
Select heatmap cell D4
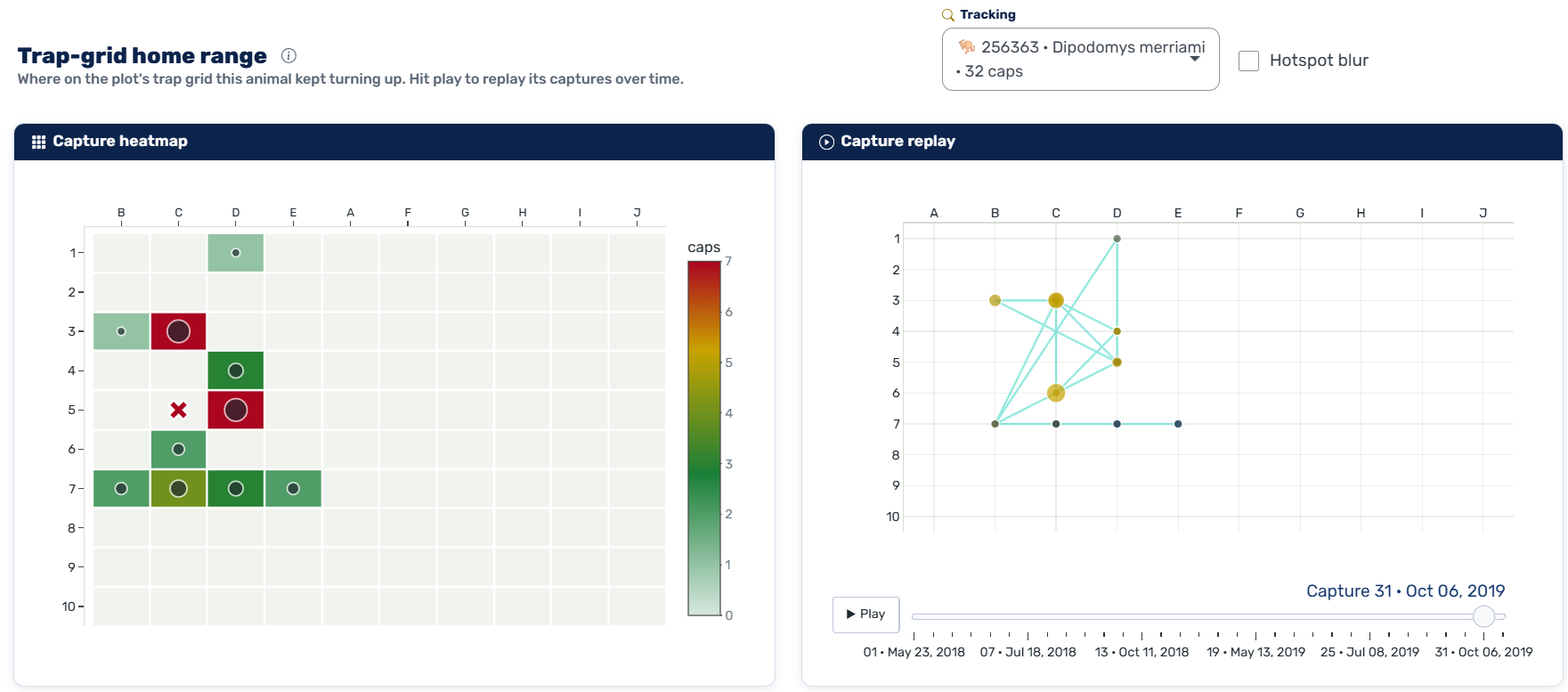236,370
